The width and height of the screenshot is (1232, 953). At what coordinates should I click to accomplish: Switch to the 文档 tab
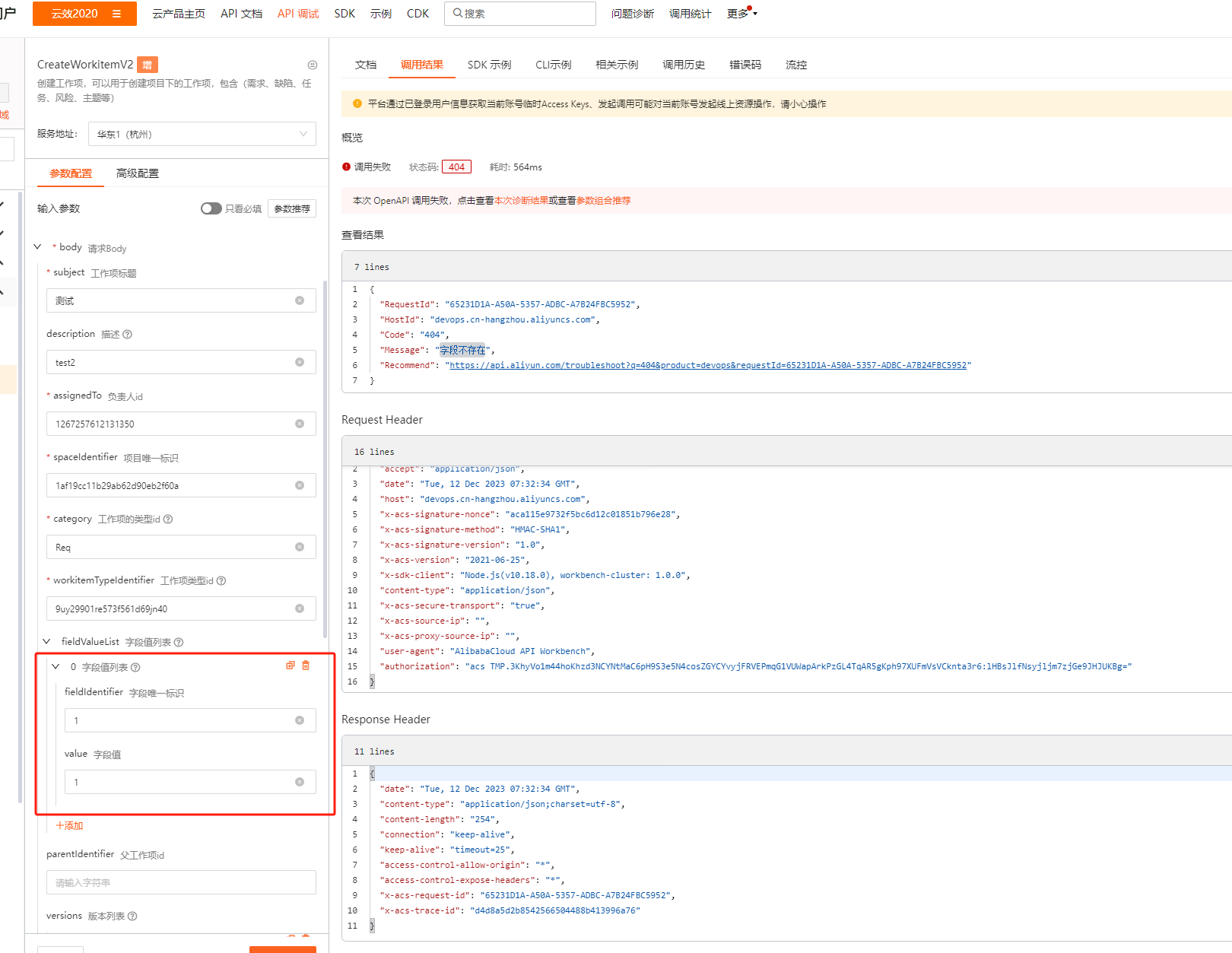coord(366,65)
